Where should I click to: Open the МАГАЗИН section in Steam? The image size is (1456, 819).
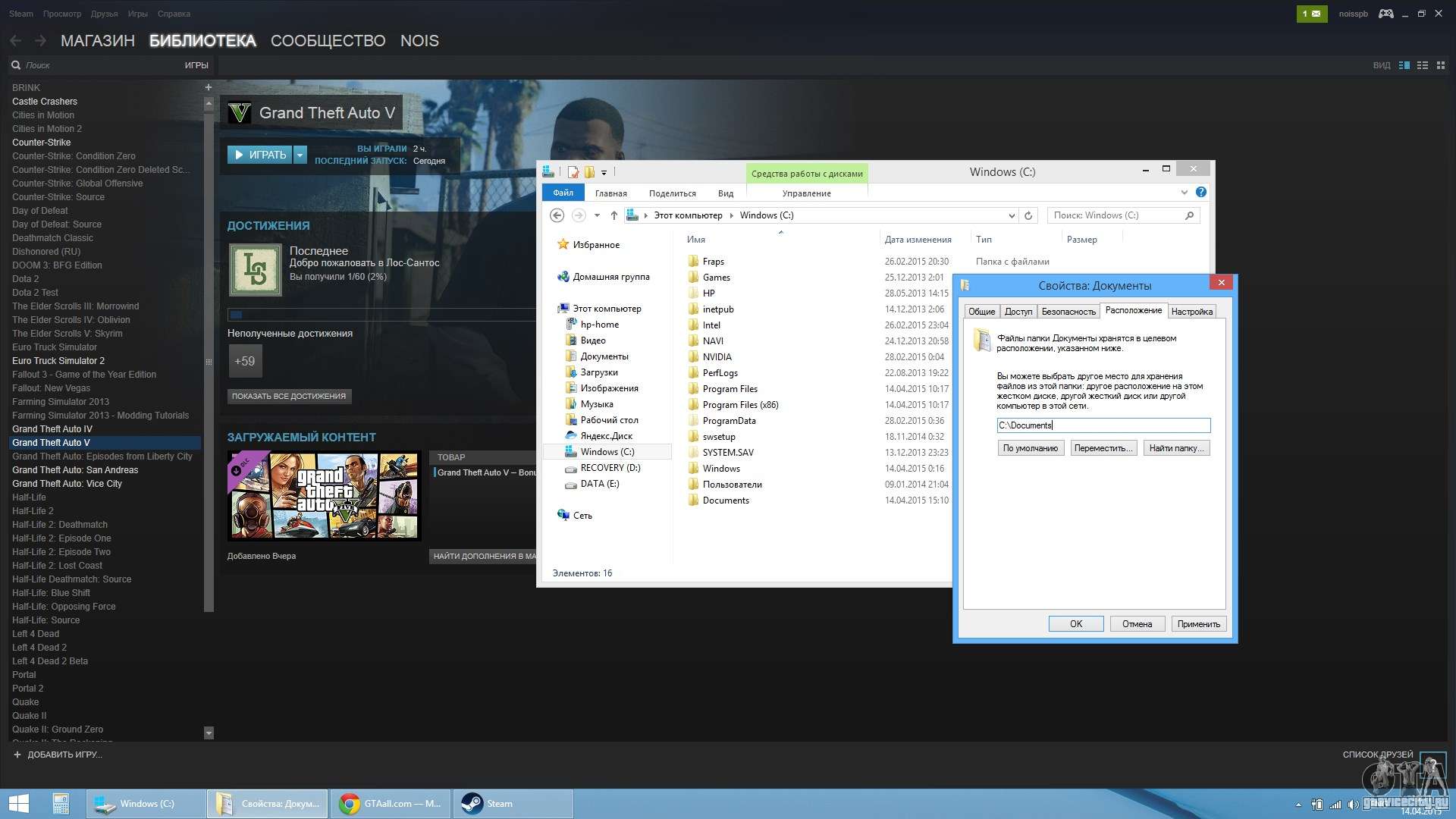98,41
